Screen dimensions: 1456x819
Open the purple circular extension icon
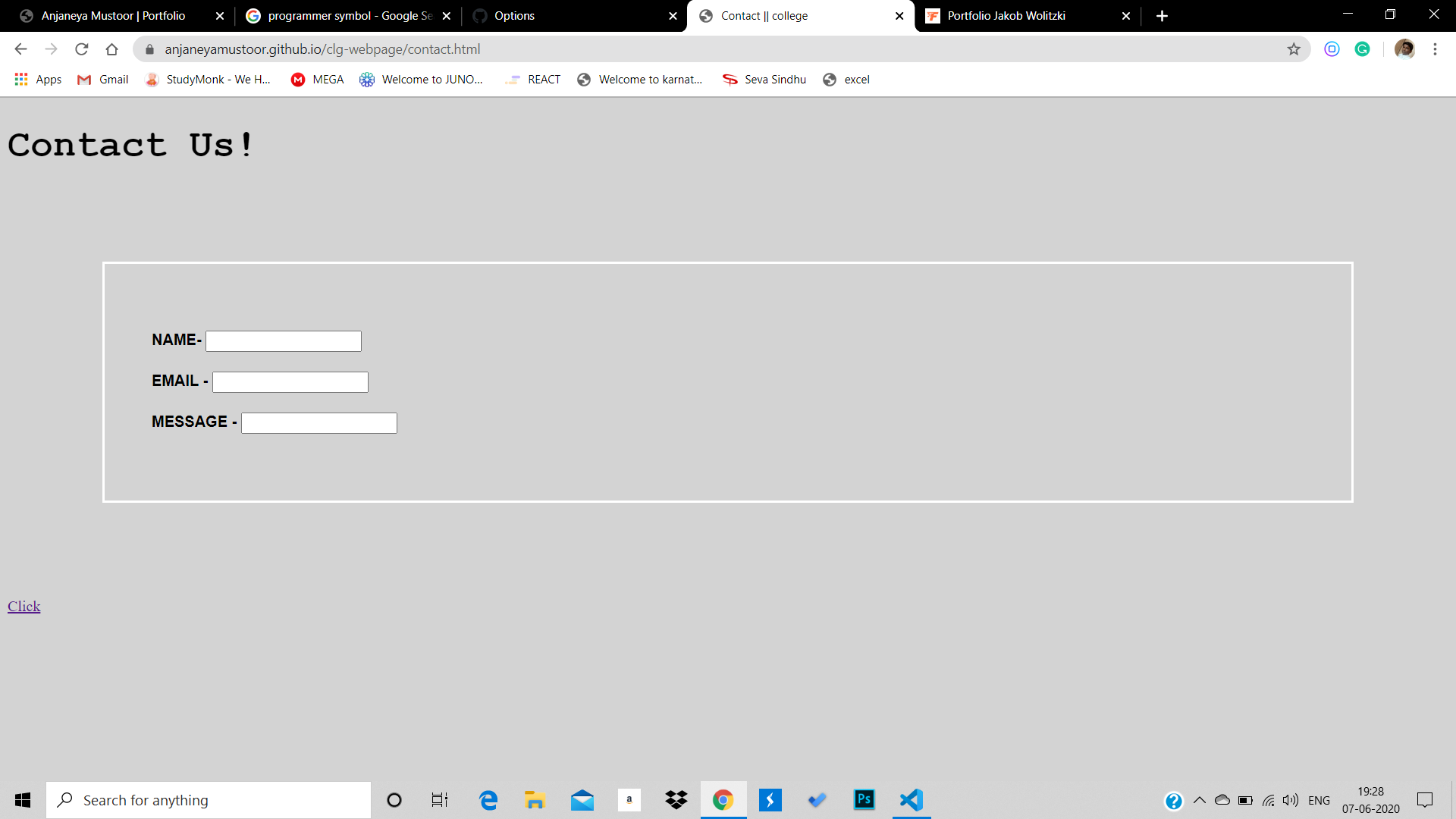coord(1332,49)
